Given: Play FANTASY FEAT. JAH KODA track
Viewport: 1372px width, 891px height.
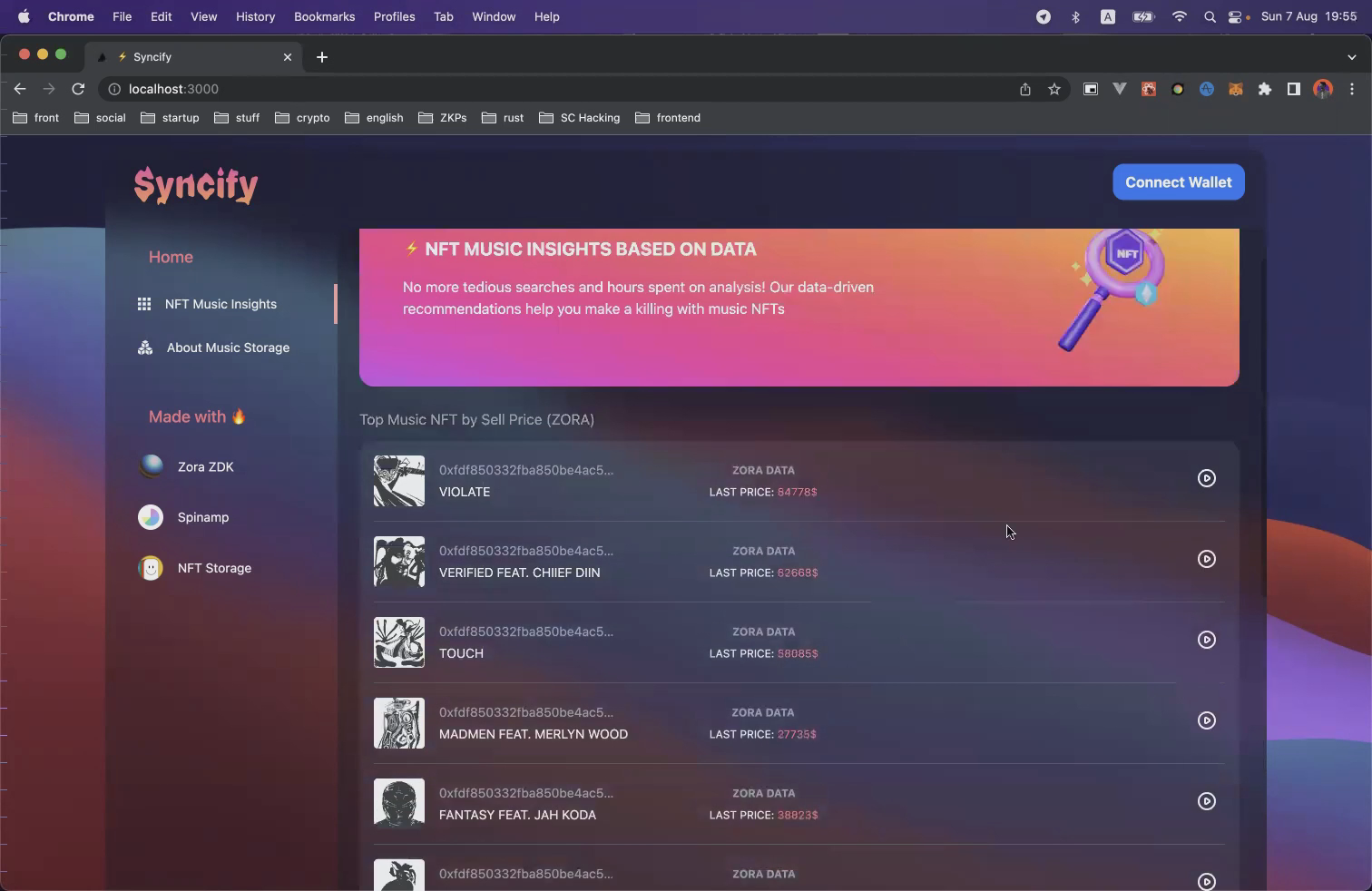Looking at the screenshot, I should point(1206,801).
